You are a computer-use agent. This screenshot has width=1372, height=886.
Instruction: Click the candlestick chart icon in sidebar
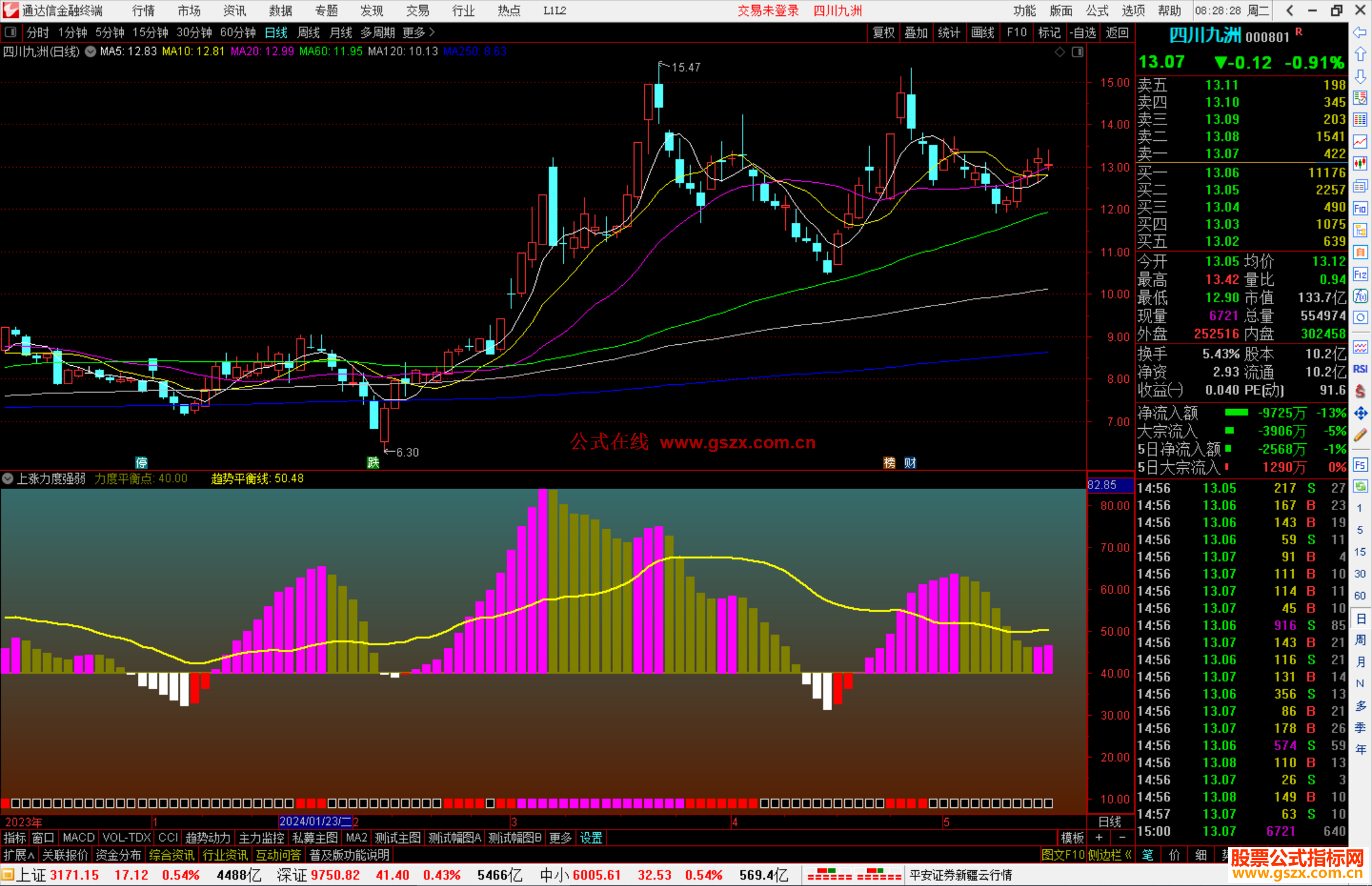(x=1360, y=164)
